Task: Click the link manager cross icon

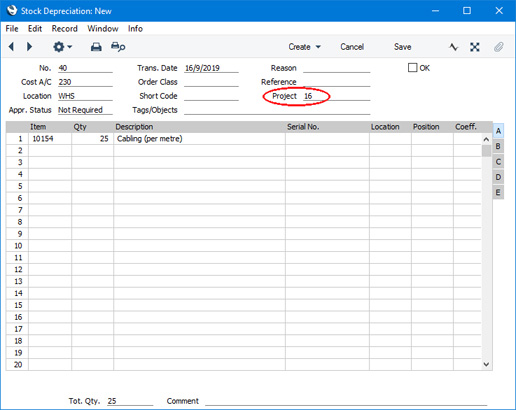Action: 475,47
